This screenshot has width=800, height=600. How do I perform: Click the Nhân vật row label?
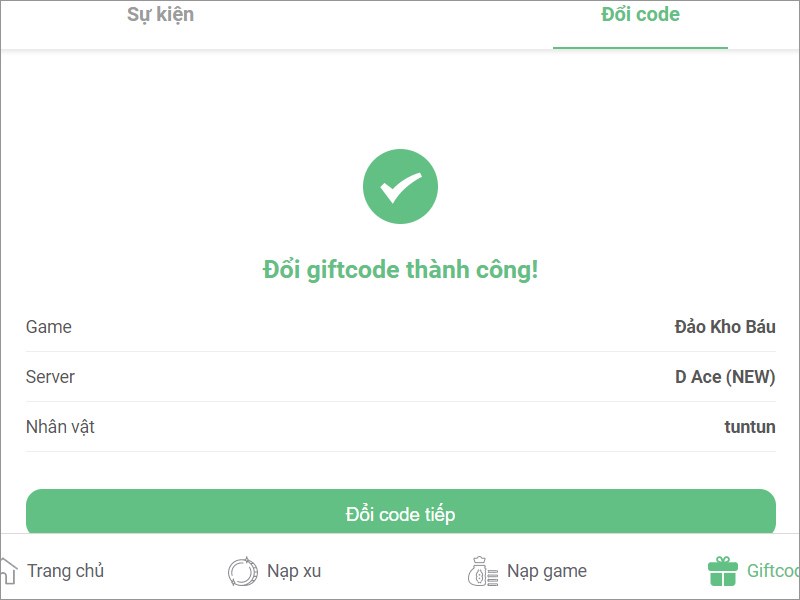60,427
